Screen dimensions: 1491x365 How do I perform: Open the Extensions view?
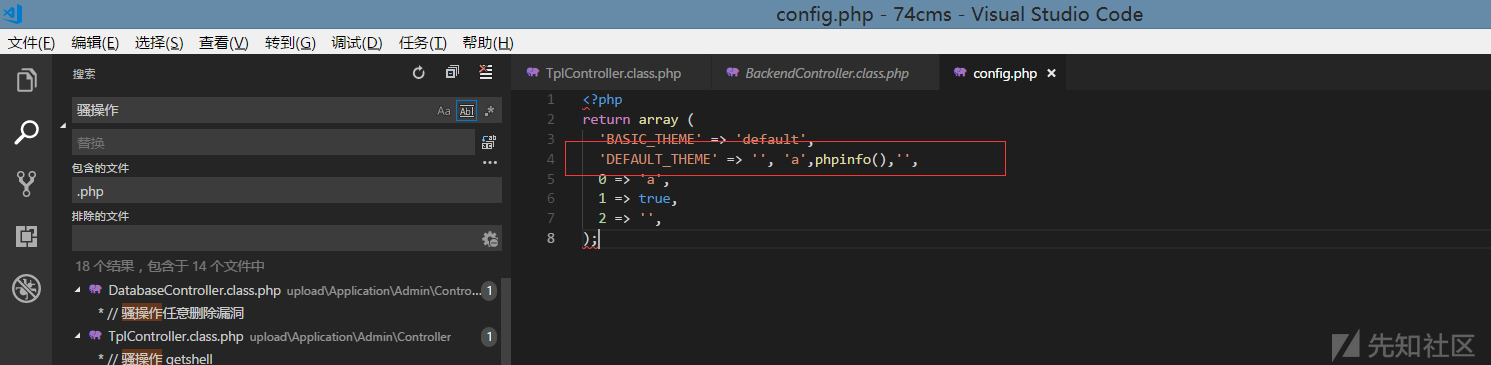click(27, 236)
